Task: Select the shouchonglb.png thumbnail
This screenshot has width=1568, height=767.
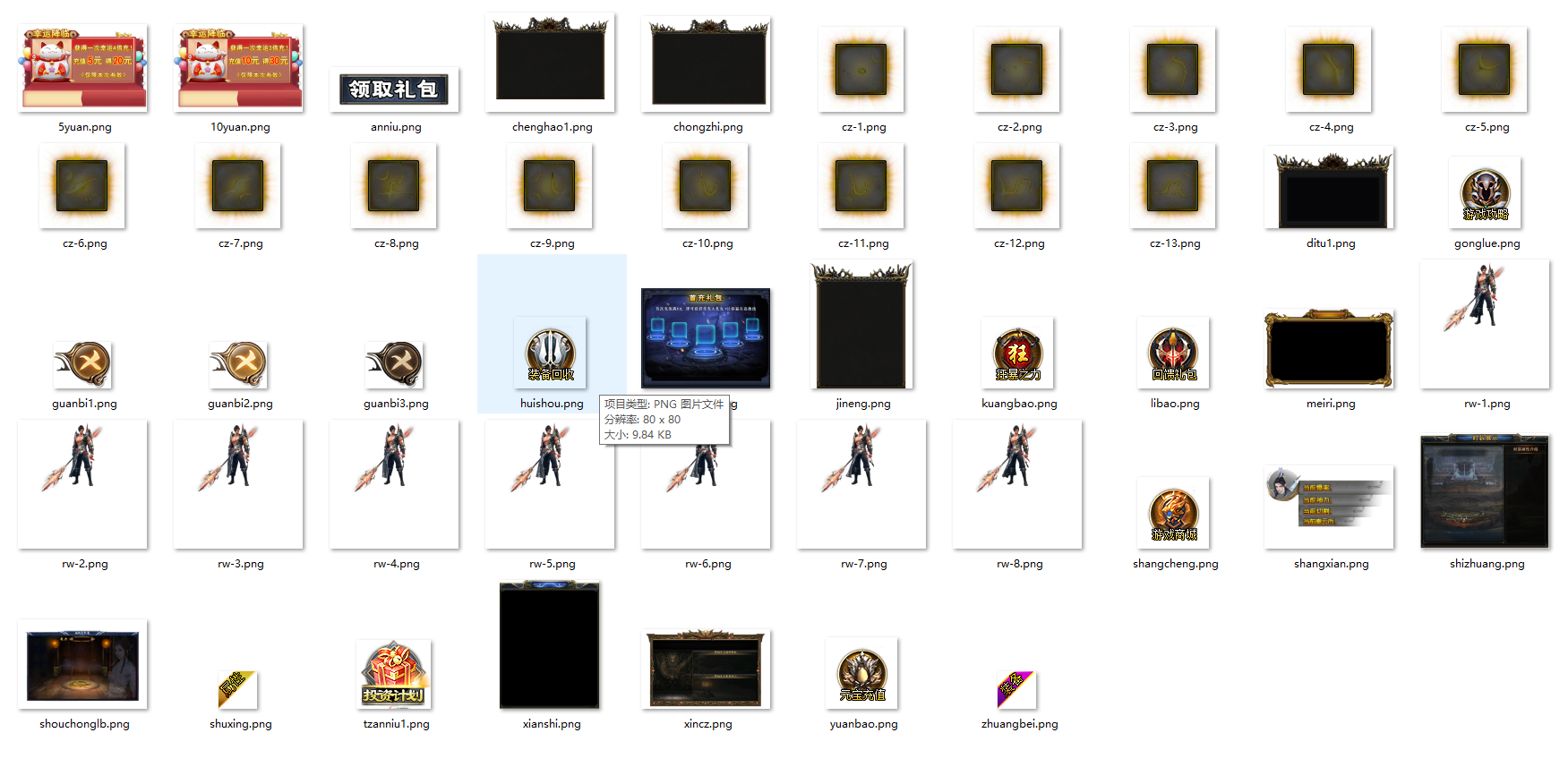Action: 83,665
